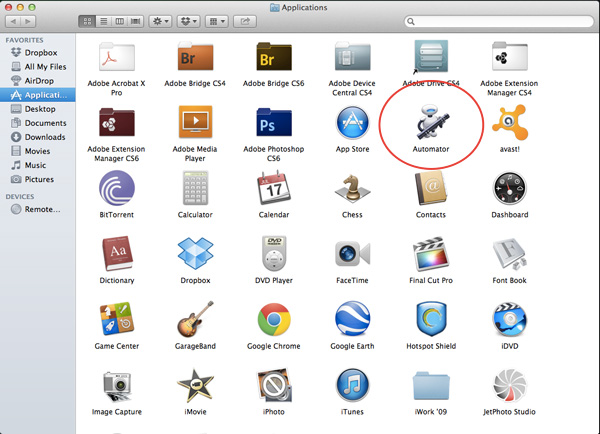Select the FaceTime app icon
This screenshot has height=434, width=600.
coord(352,254)
